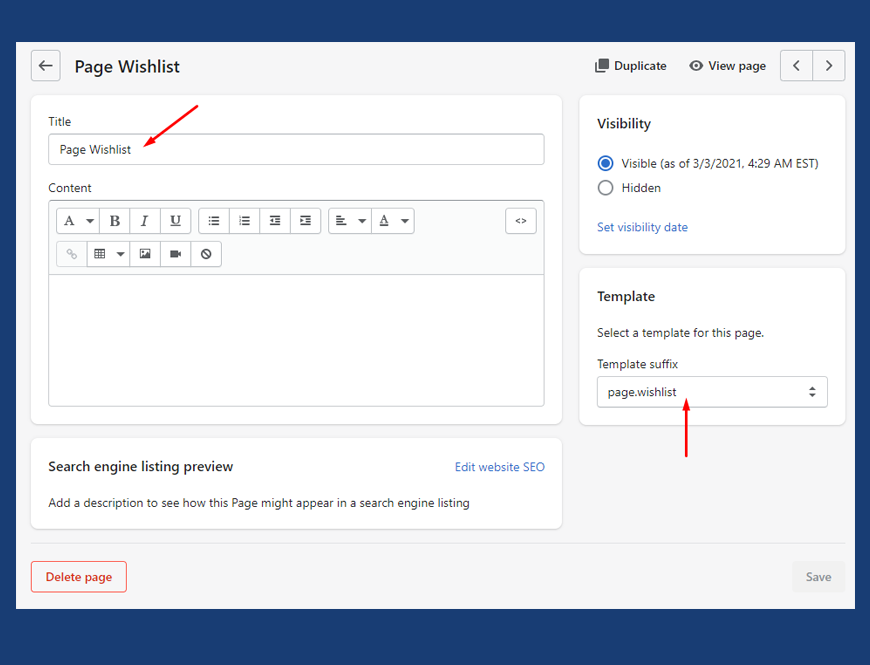This screenshot has height=665, width=870.
Task: Click the Duplicate page action
Action: coord(630,66)
